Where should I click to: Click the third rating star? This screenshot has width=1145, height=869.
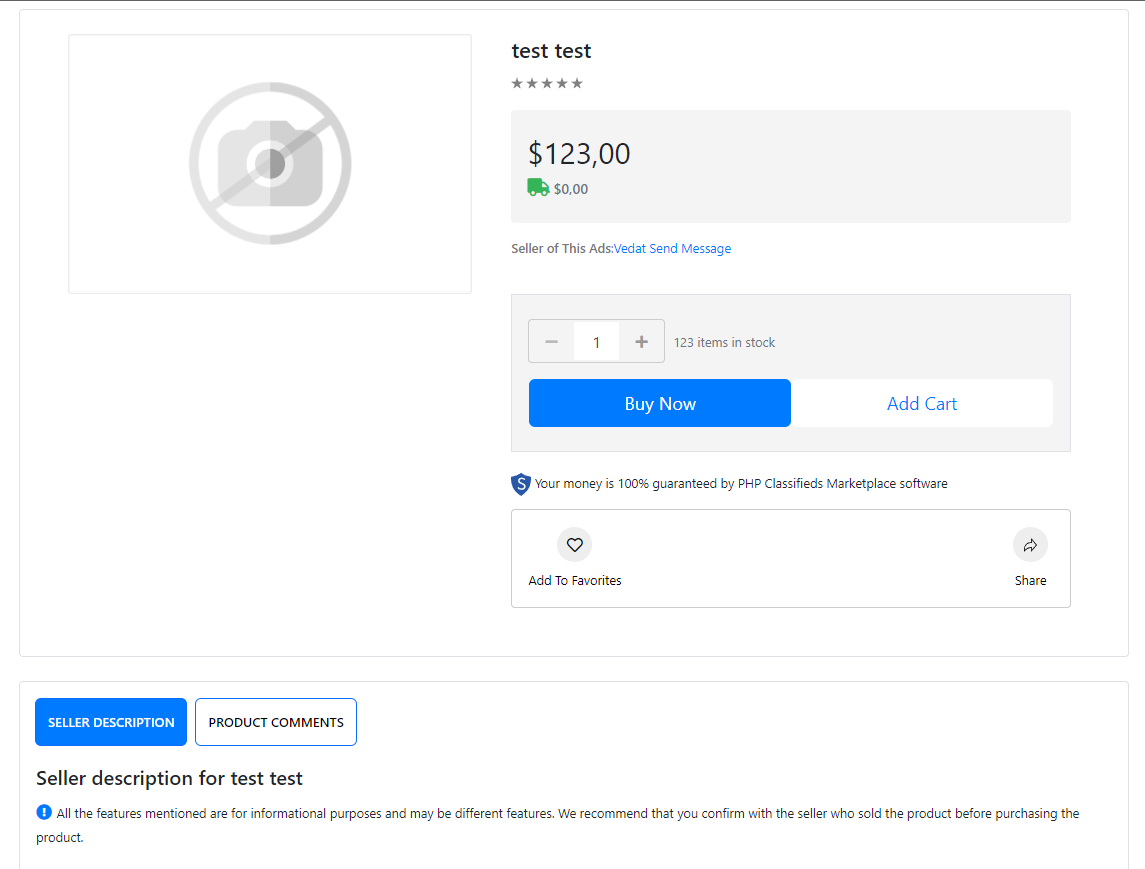click(x=547, y=83)
